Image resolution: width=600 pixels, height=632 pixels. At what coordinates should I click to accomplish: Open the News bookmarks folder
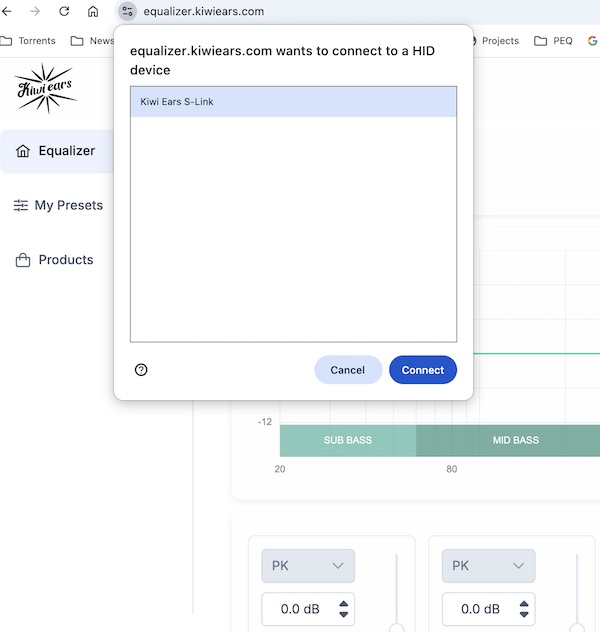92,41
